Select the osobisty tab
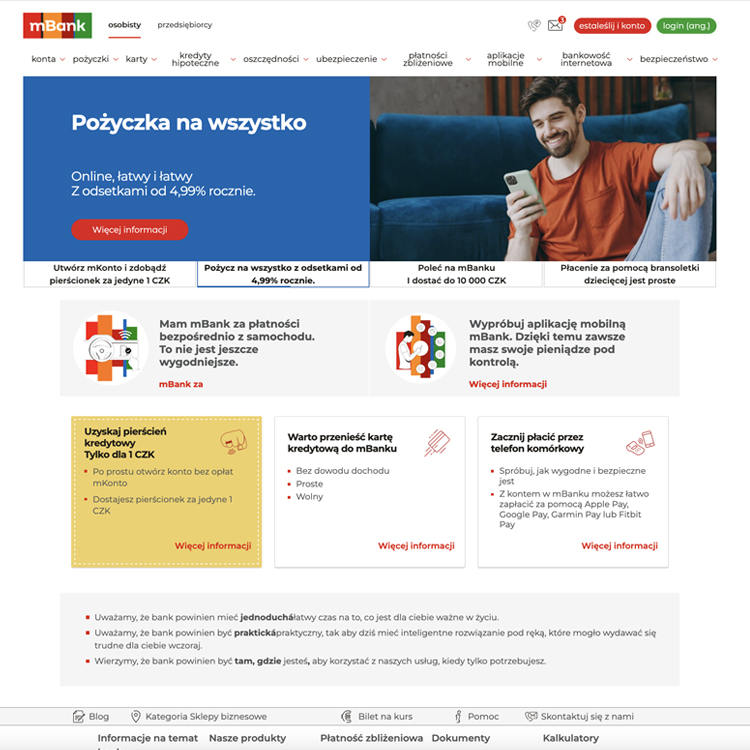Viewport: 750px width, 750px height. point(124,25)
